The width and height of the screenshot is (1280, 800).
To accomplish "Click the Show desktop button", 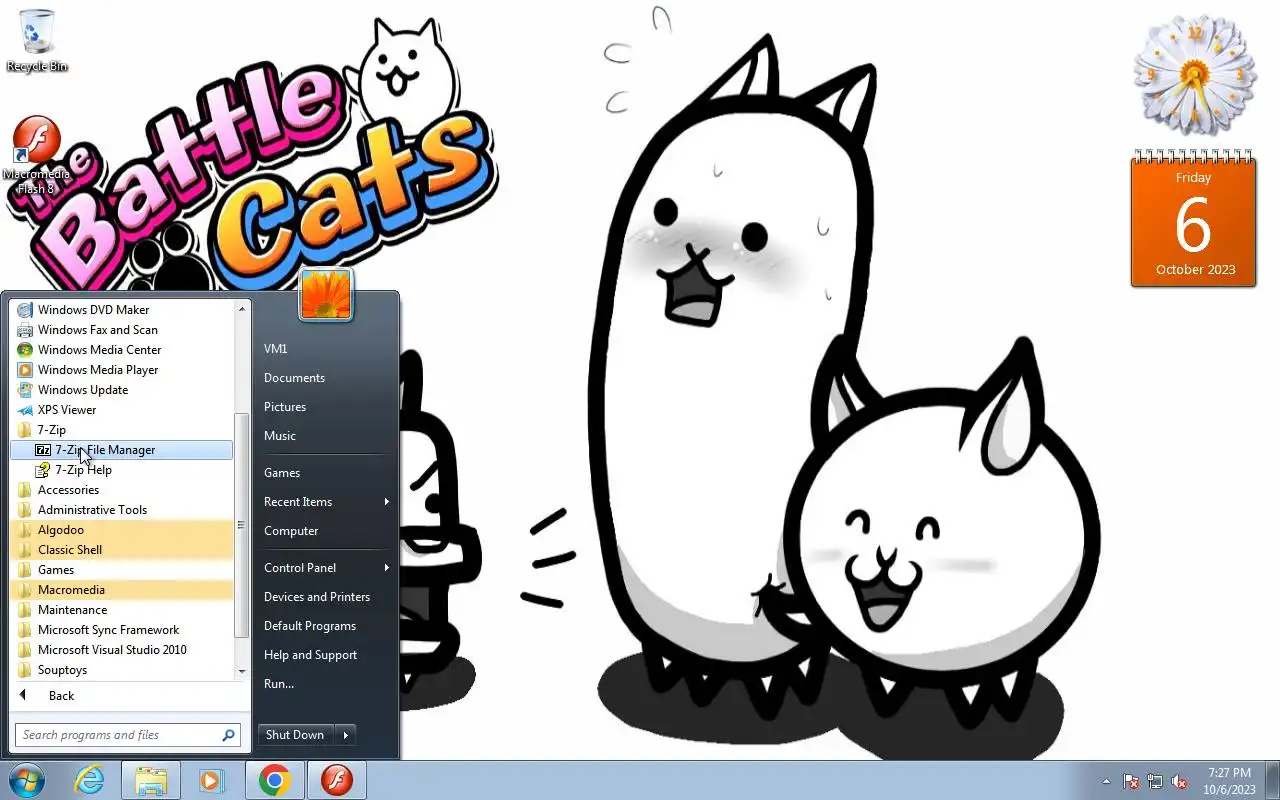I will click(x=1272, y=781).
